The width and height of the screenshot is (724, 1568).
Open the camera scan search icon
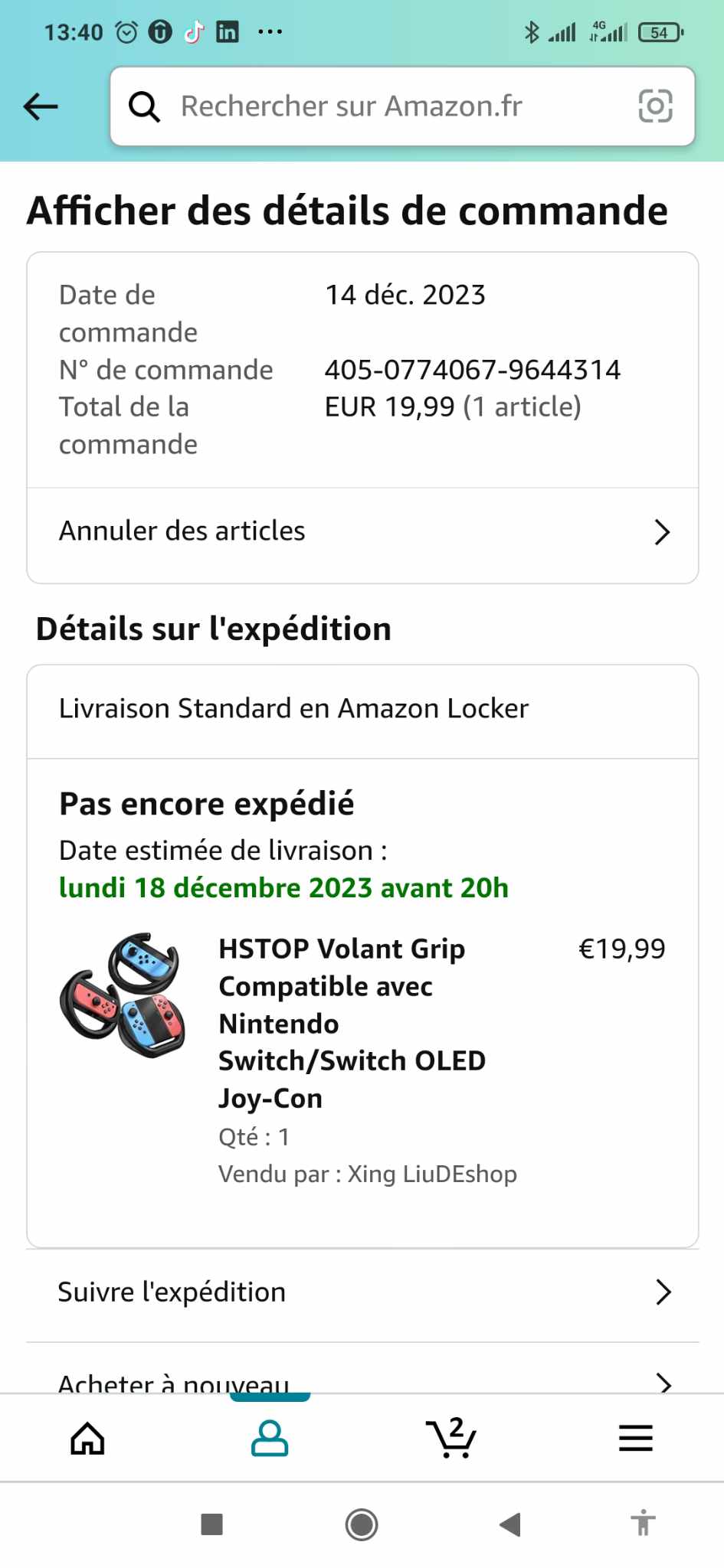[x=655, y=106]
